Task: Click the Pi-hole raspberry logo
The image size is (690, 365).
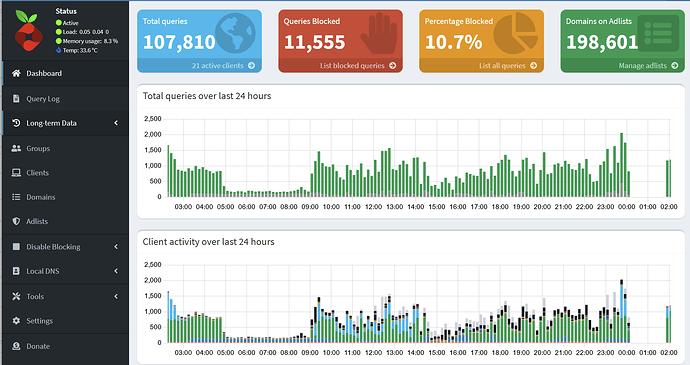Action: 28,31
